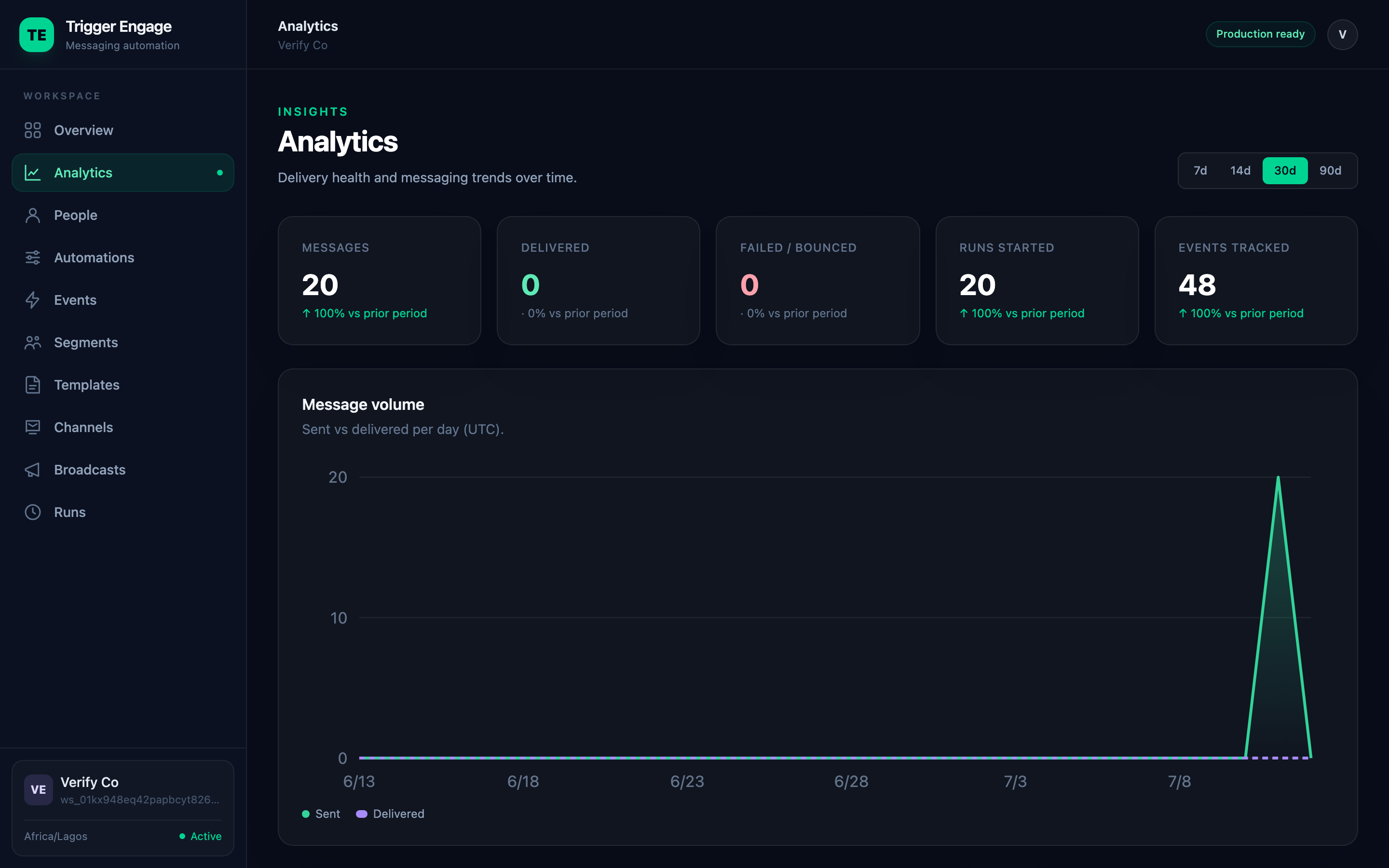Click the Overview grid icon
Screen dimensions: 1389x868
coord(33,130)
